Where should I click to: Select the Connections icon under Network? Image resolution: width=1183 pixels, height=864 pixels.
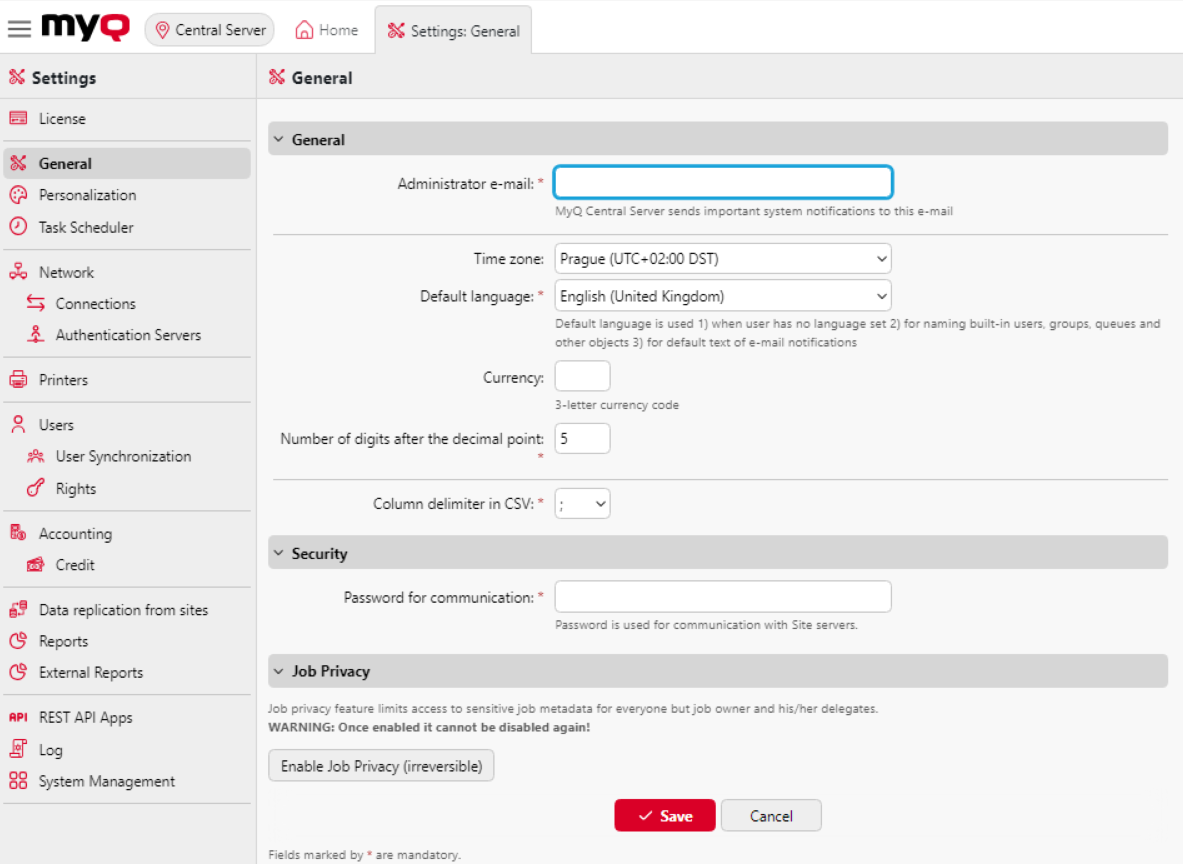[x=34, y=303]
